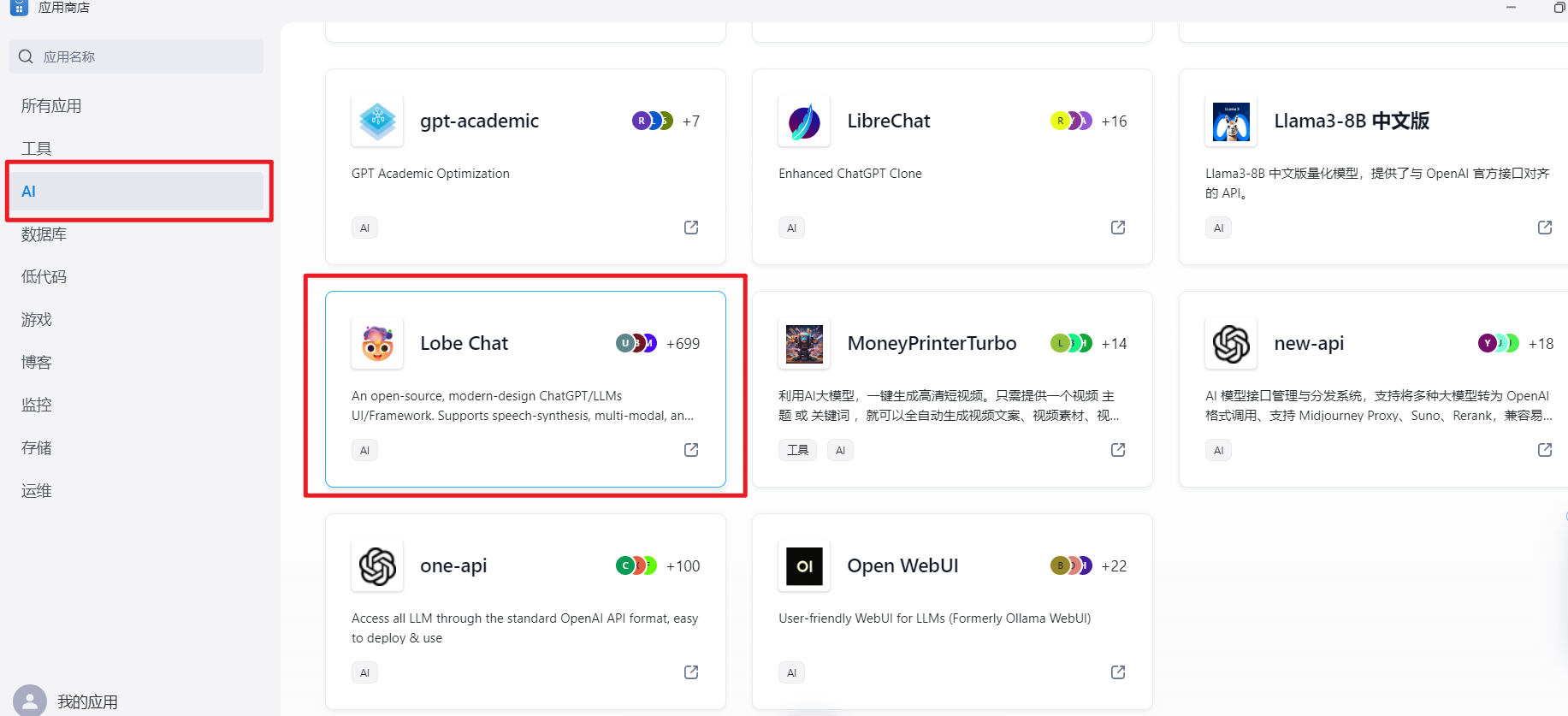Open external link icon on Lobe Chat card

tap(691, 450)
